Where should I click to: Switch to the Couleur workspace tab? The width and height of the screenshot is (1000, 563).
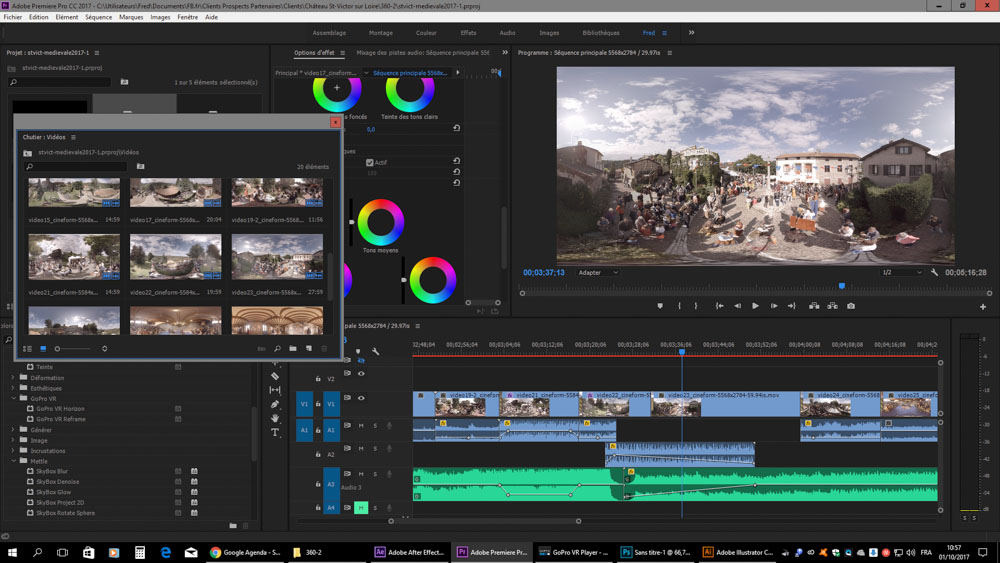(426, 33)
